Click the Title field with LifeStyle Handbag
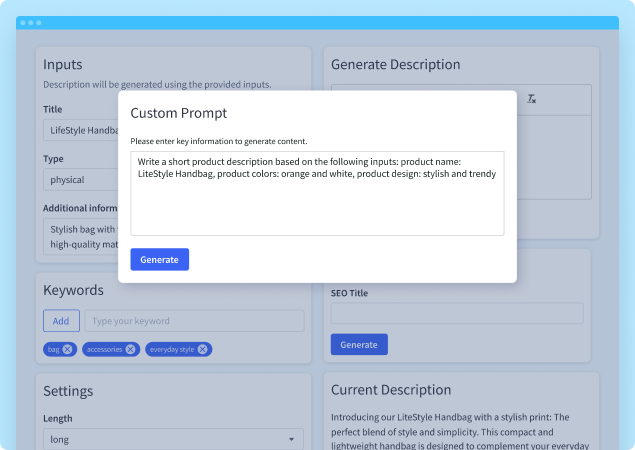Screen dimensions: 635x450 click(80, 131)
